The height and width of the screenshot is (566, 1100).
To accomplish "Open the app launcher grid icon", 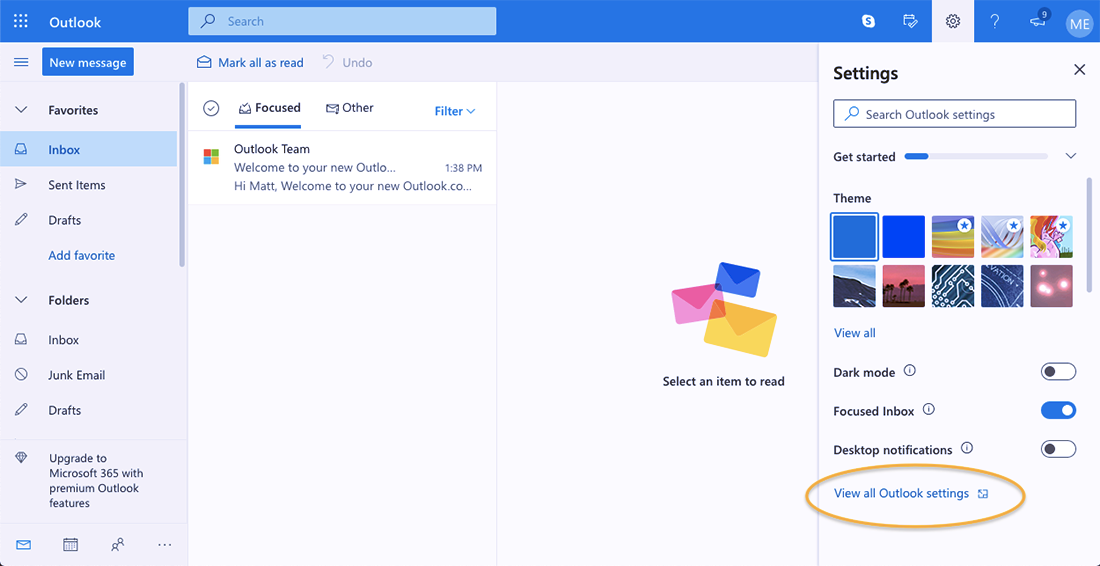I will [21, 21].
